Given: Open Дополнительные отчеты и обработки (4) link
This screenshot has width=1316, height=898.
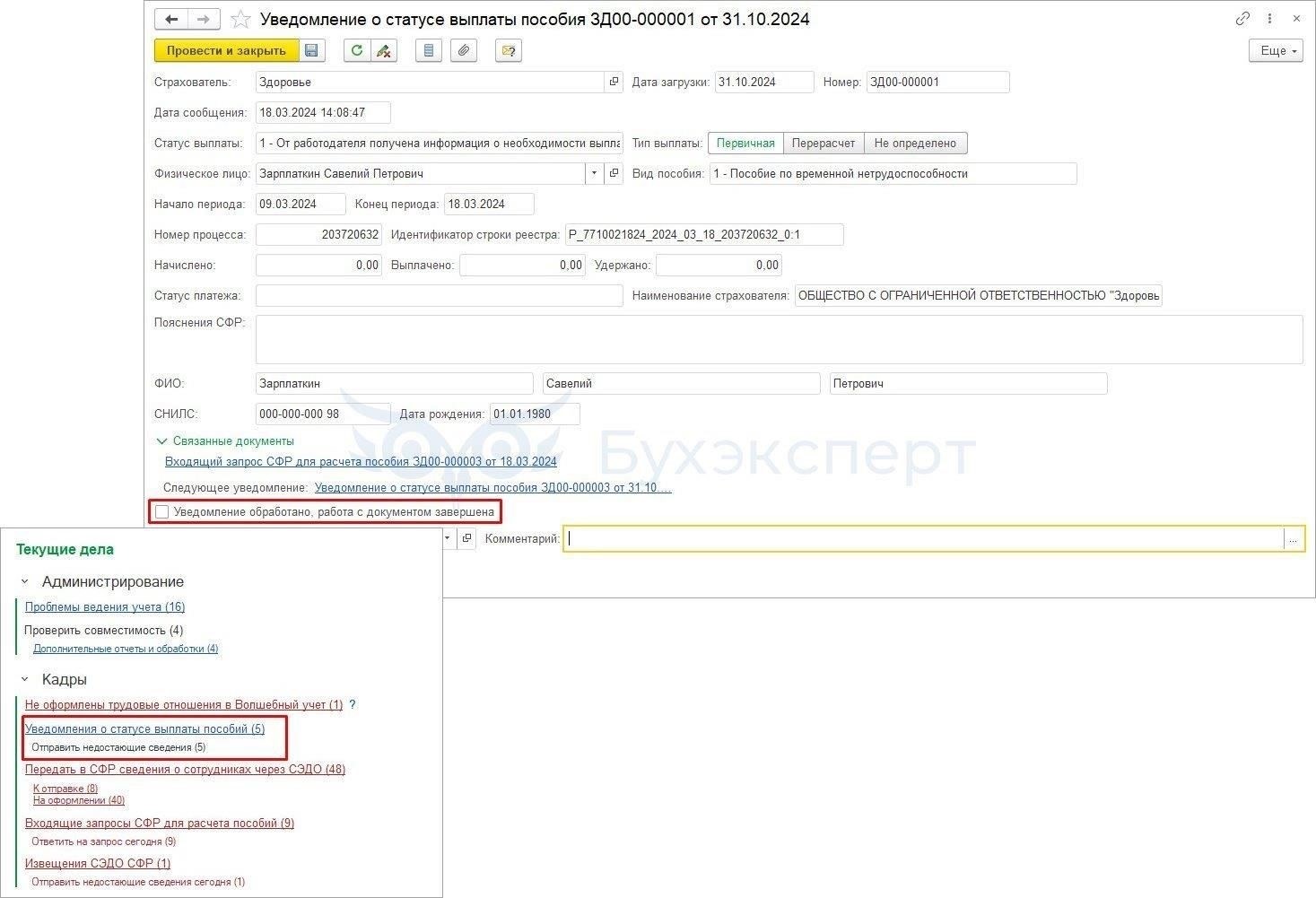Looking at the screenshot, I should coord(126,648).
